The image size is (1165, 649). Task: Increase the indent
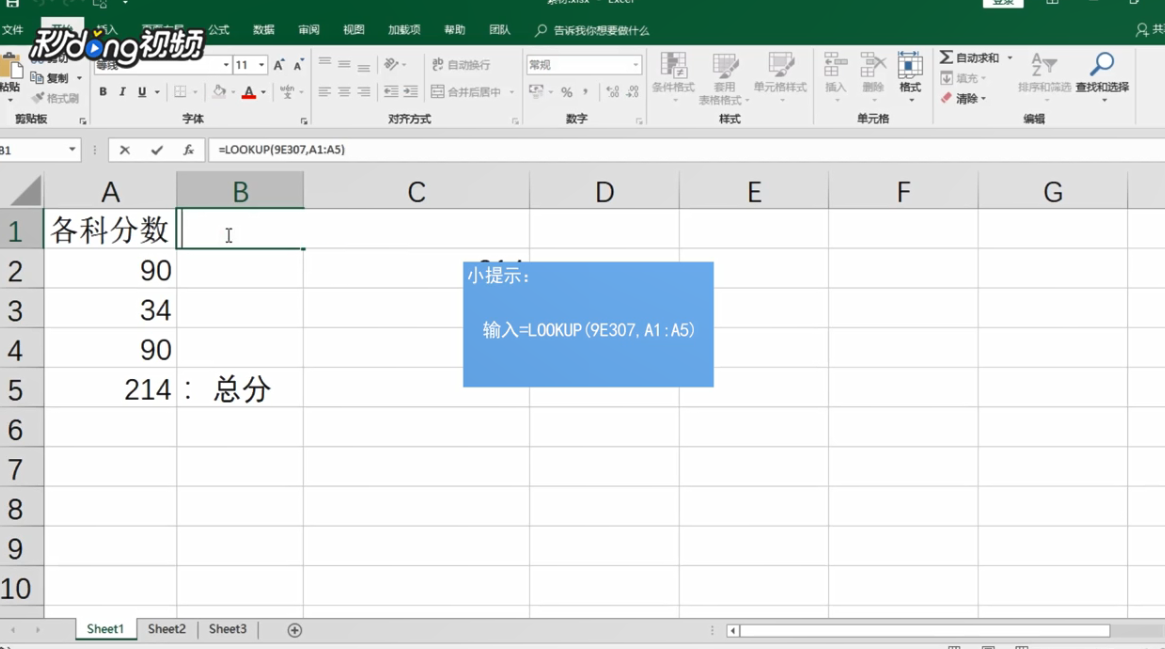tap(410, 92)
